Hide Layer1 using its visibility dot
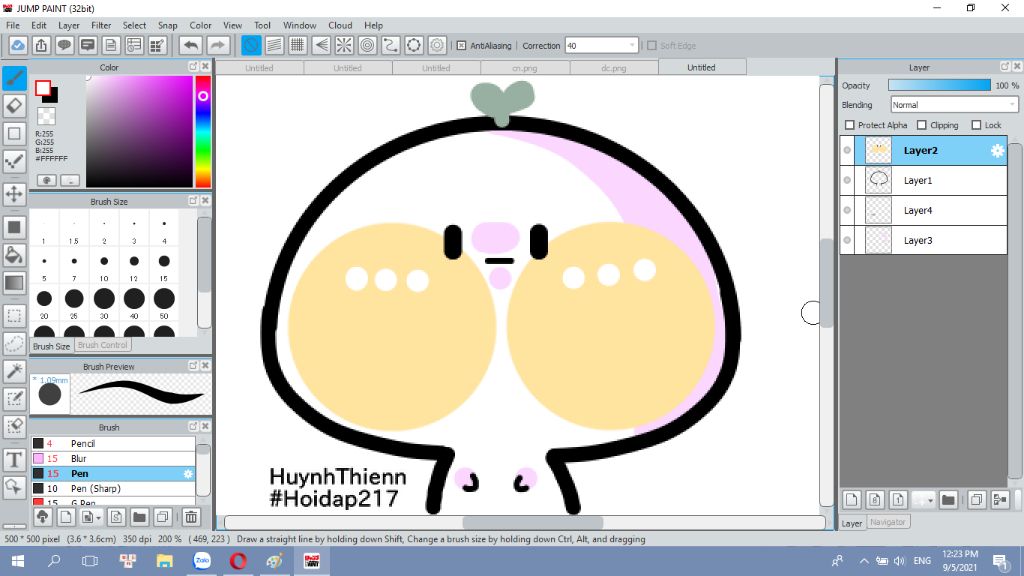The width and height of the screenshot is (1024, 576). click(x=847, y=180)
